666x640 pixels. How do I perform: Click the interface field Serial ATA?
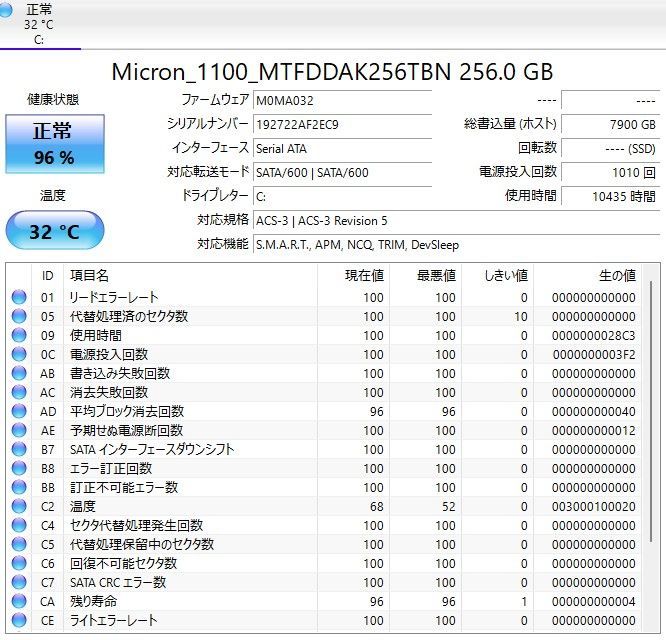[x=342, y=149]
